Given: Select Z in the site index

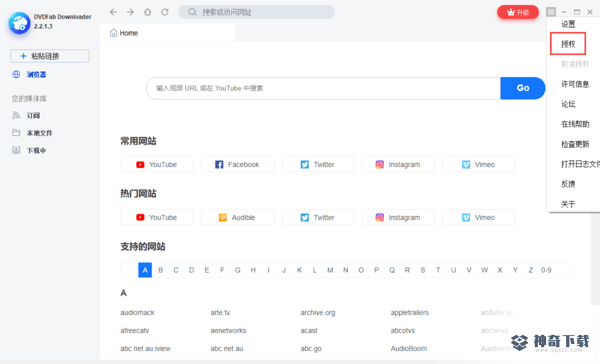Looking at the screenshot, I should tap(530, 270).
